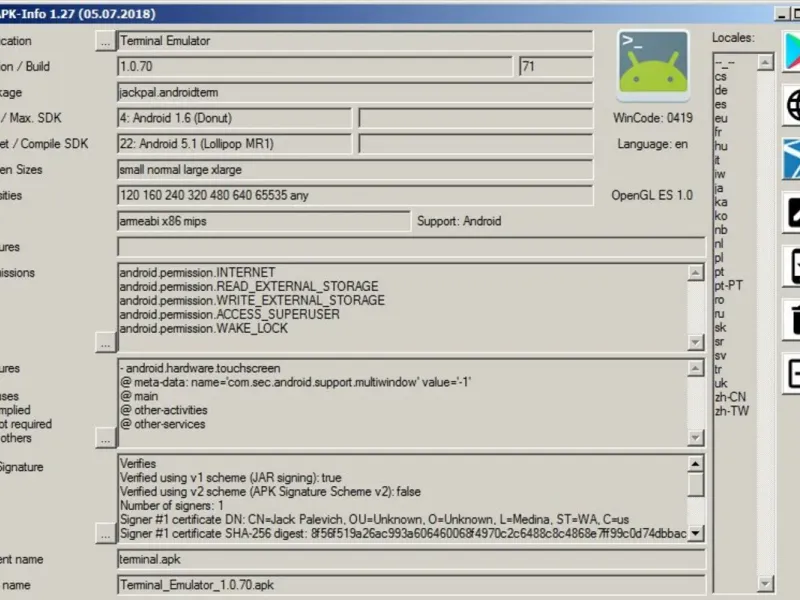The width and height of the screenshot is (800, 600).
Task: Click the package field jackpal.androidterm
Action: [x=355, y=92]
